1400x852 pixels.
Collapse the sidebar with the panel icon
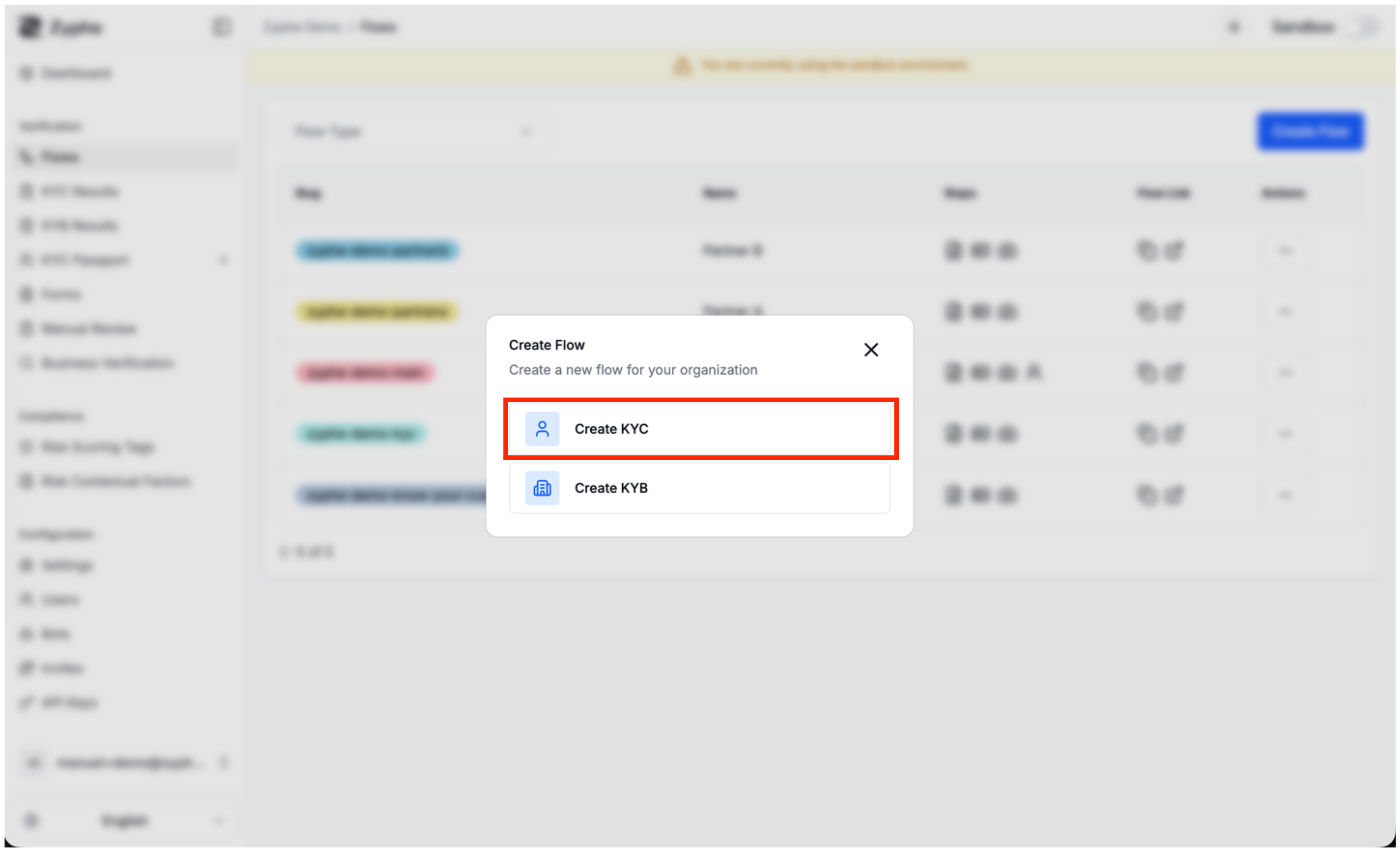[221, 27]
